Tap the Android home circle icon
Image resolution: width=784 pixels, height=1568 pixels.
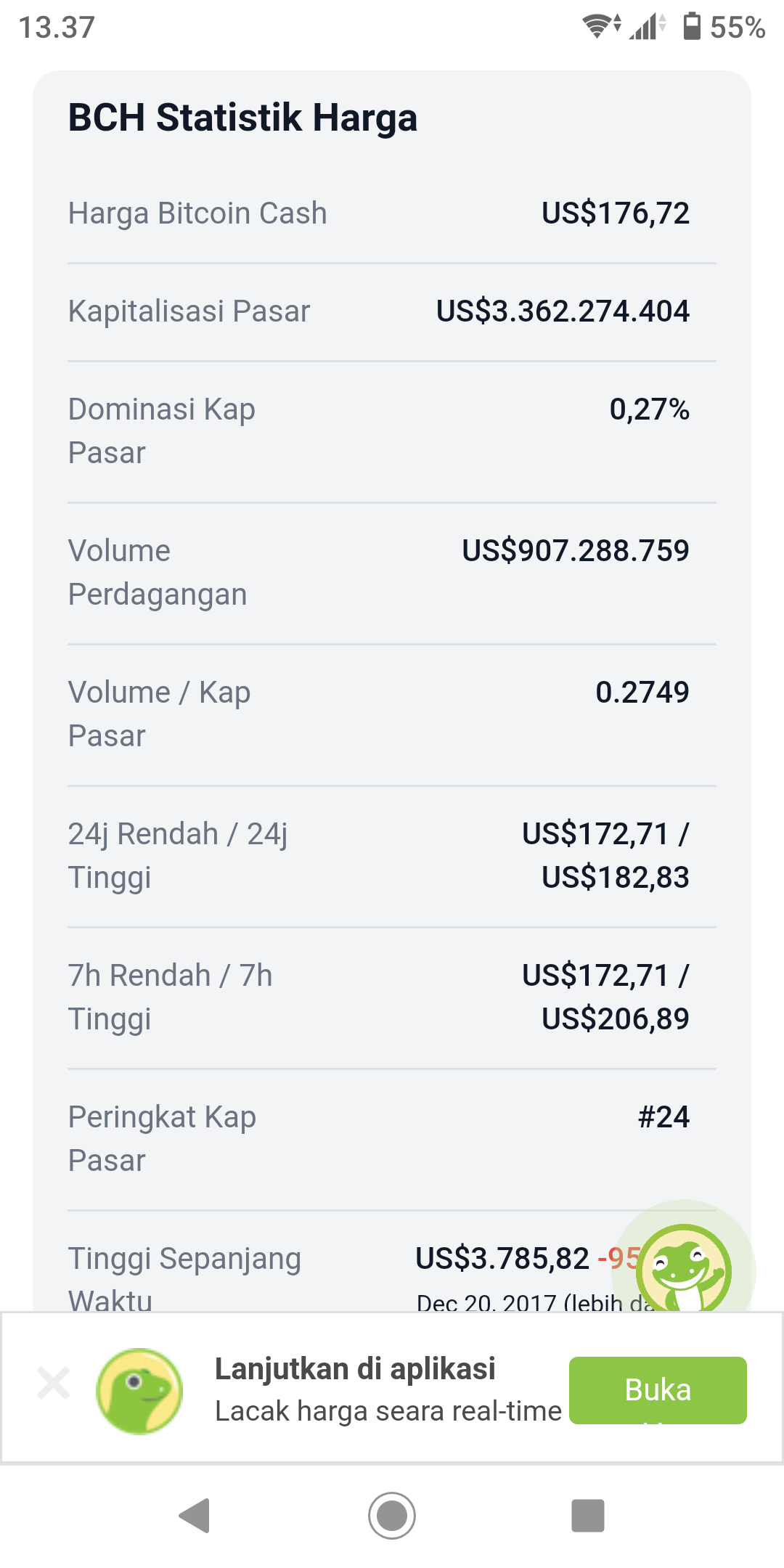pos(392,1516)
